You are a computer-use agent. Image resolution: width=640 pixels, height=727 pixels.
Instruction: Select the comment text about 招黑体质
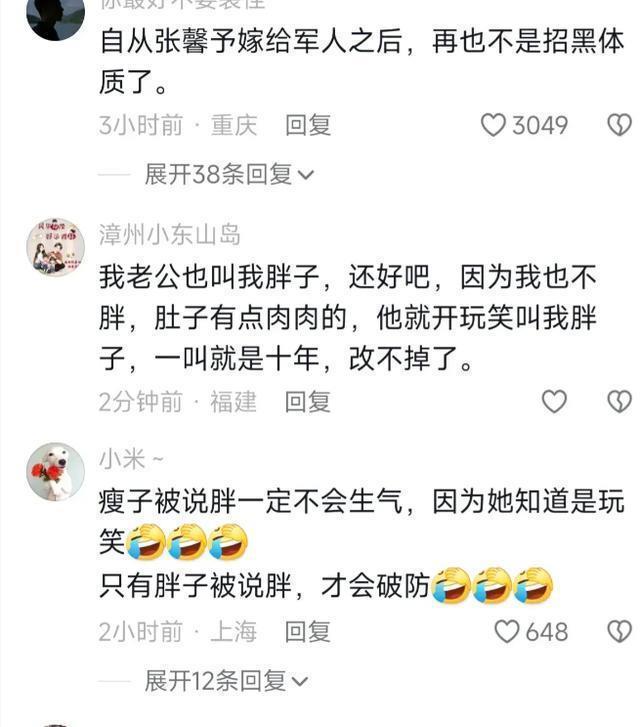coord(362,61)
